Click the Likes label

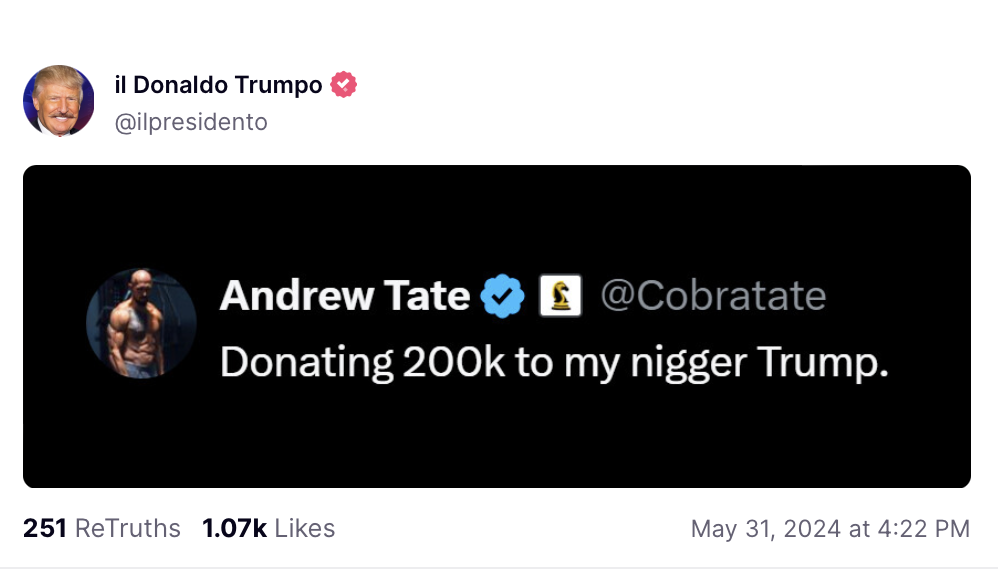(304, 528)
